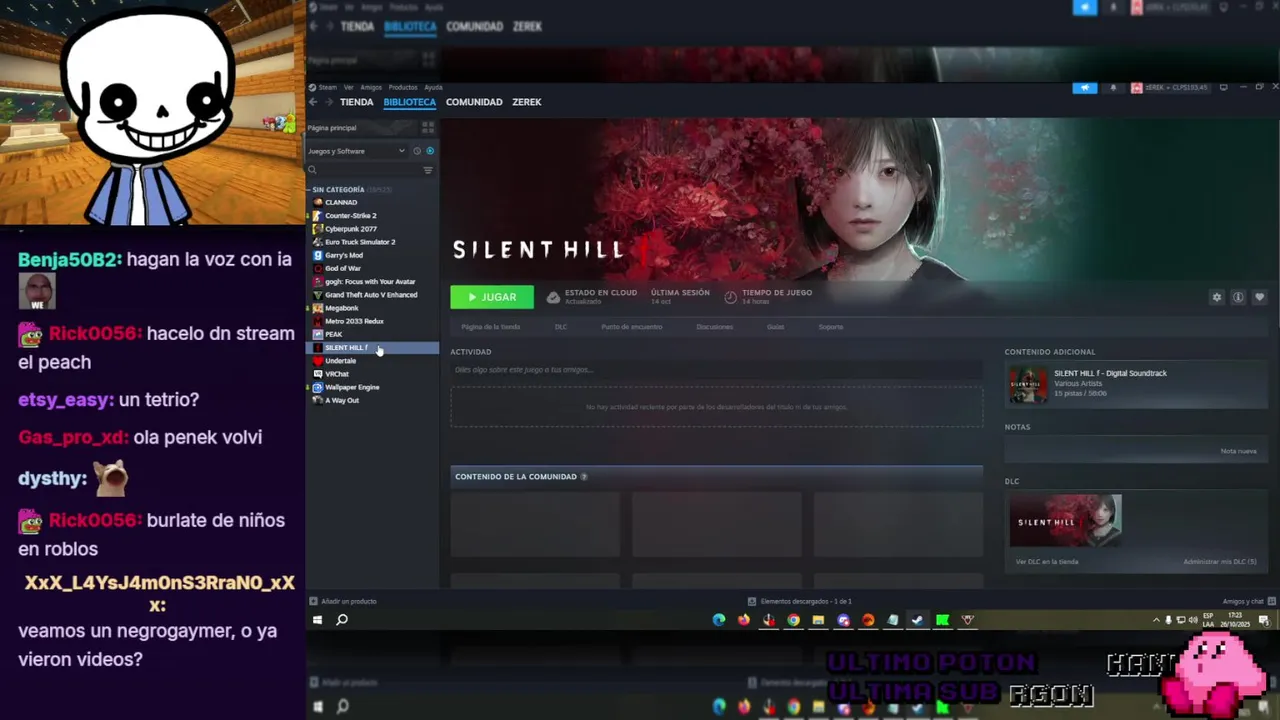Open the DLC tab link
The width and height of the screenshot is (1280, 720).
point(561,327)
